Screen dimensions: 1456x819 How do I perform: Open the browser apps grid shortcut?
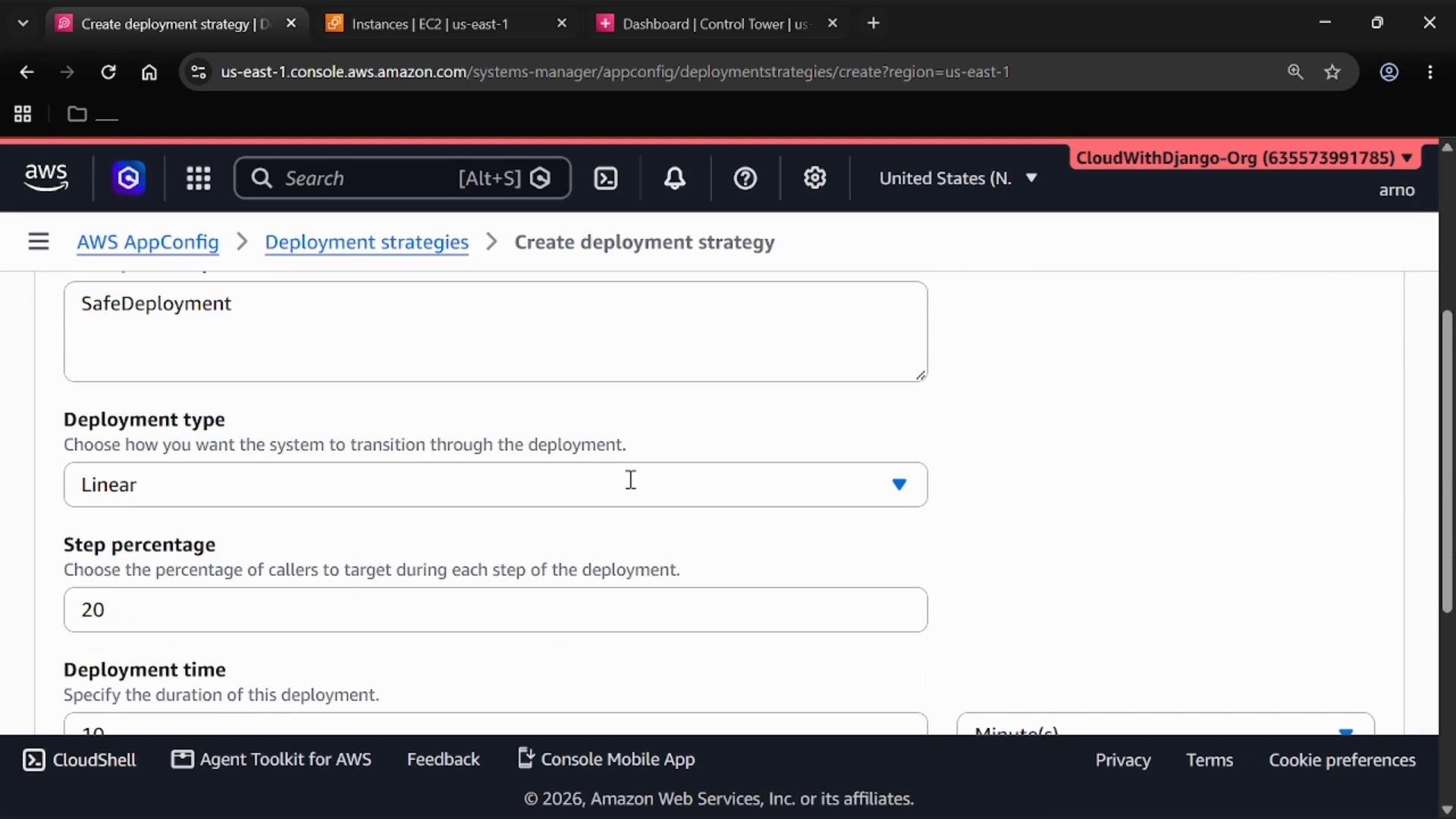pyautogui.click(x=23, y=114)
